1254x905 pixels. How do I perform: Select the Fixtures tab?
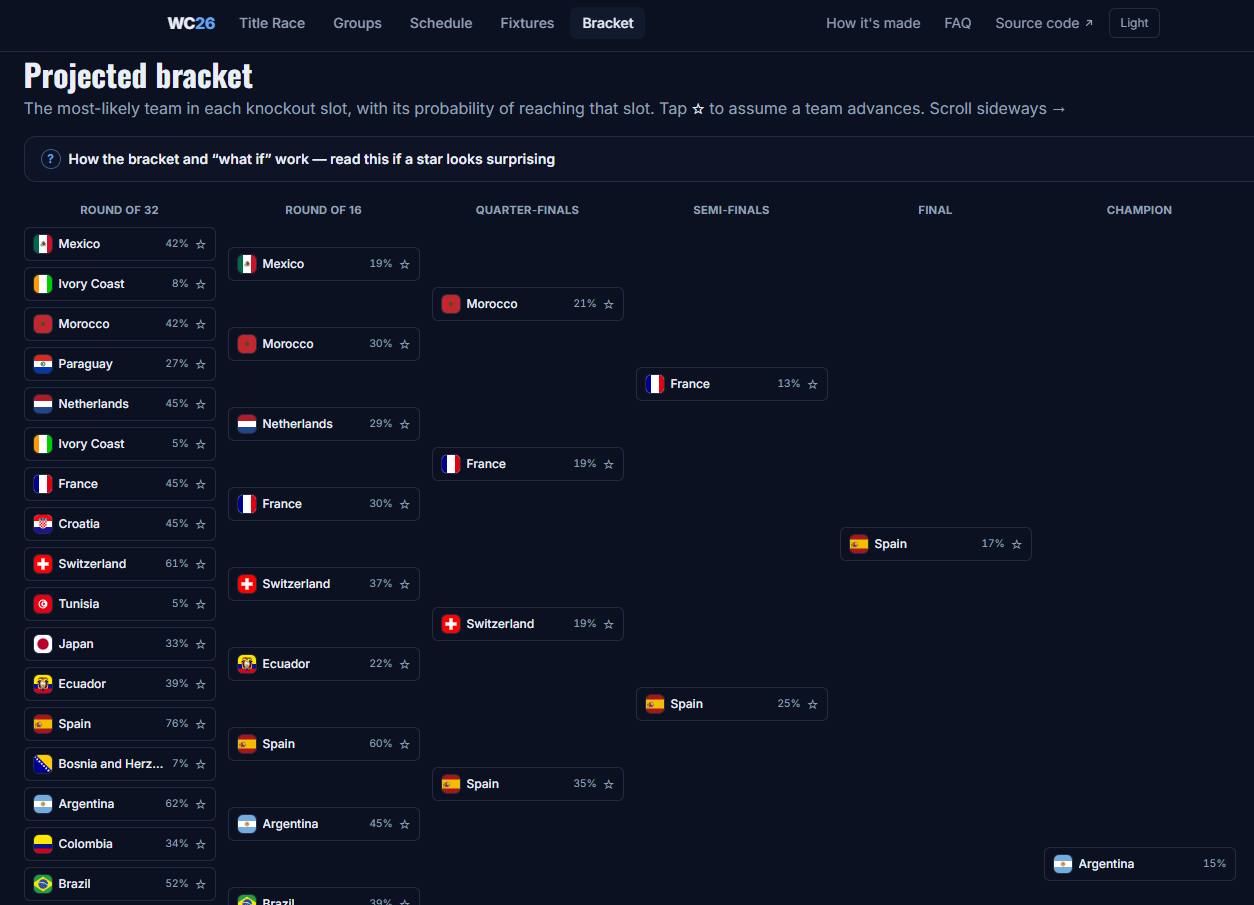pos(527,23)
